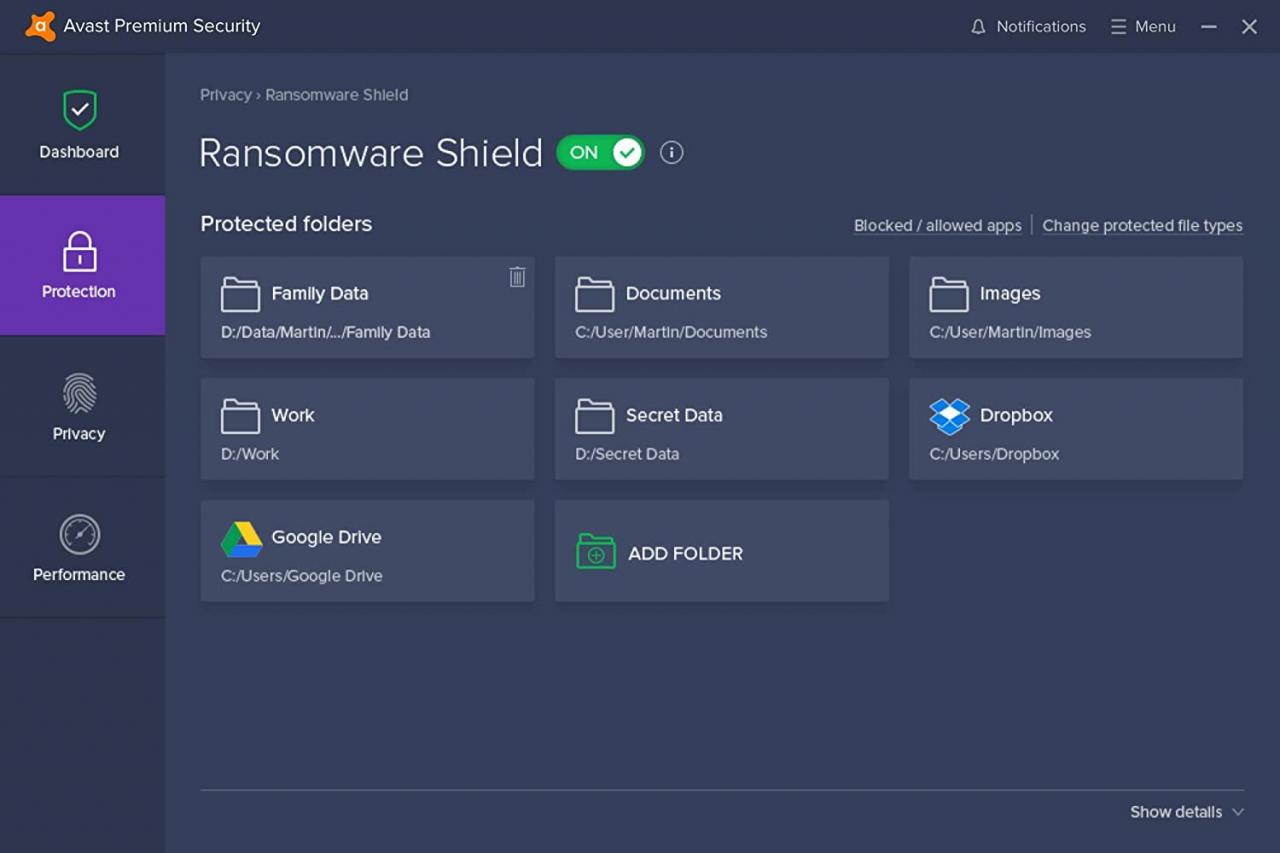Turn off the Ransomware Shield toggle
Viewport: 1280px width, 853px height.
pos(600,152)
